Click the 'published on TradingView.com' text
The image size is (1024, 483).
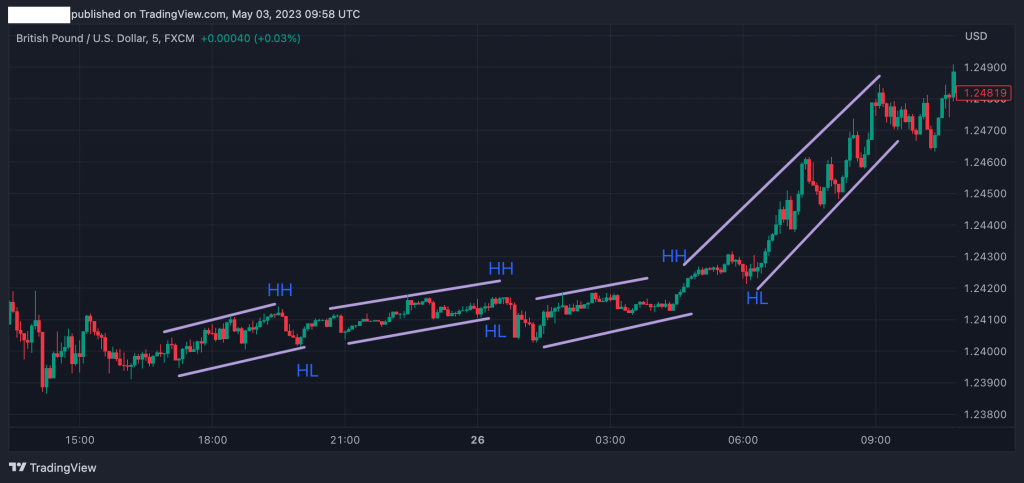point(216,15)
